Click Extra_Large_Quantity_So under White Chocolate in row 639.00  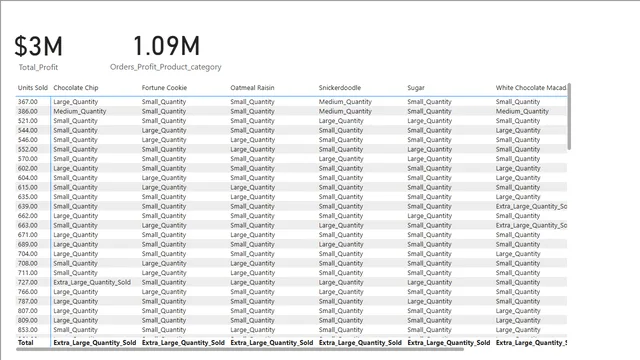click(x=531, y=207)
